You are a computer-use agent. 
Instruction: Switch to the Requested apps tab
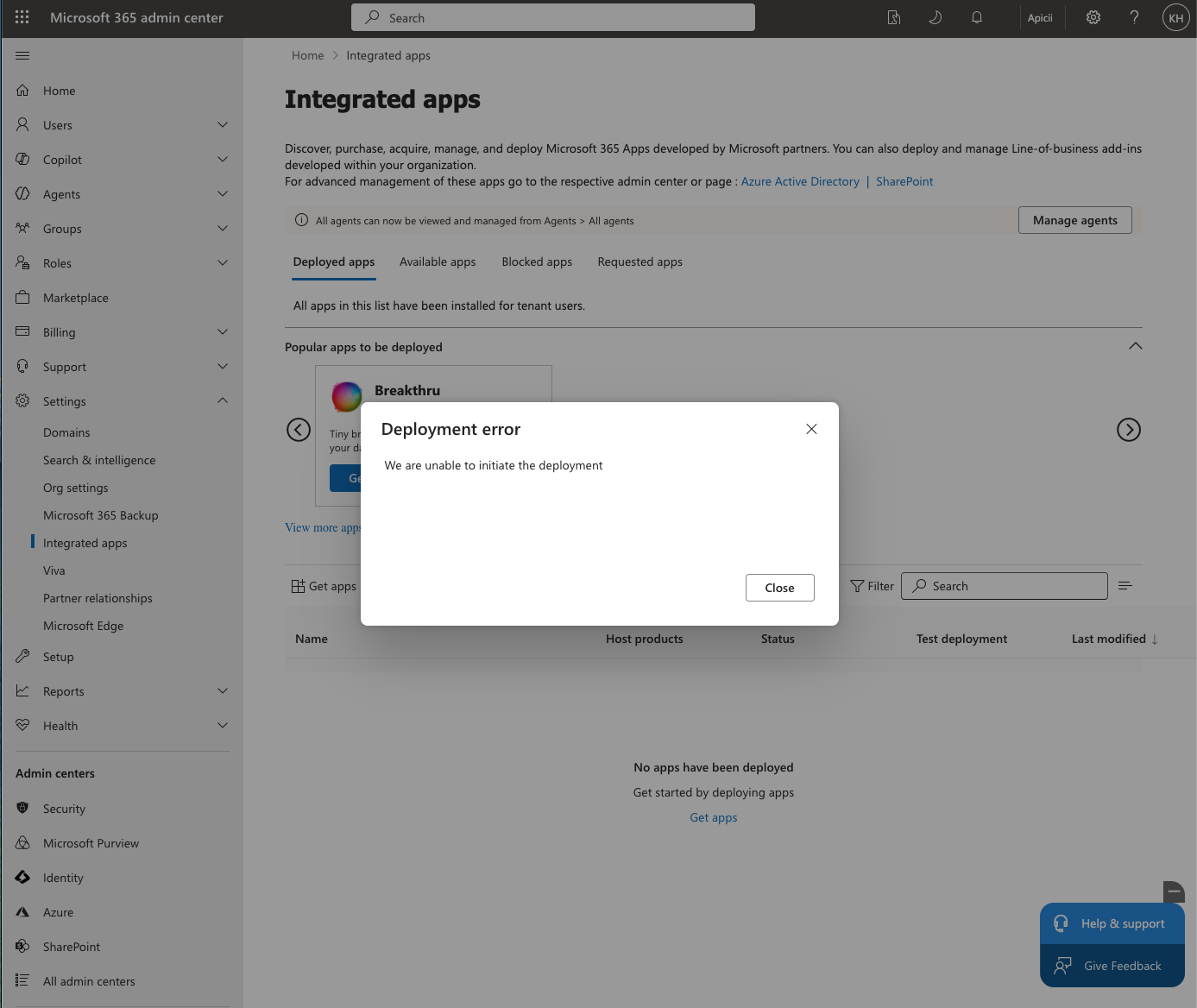click(x=639, y=261)
